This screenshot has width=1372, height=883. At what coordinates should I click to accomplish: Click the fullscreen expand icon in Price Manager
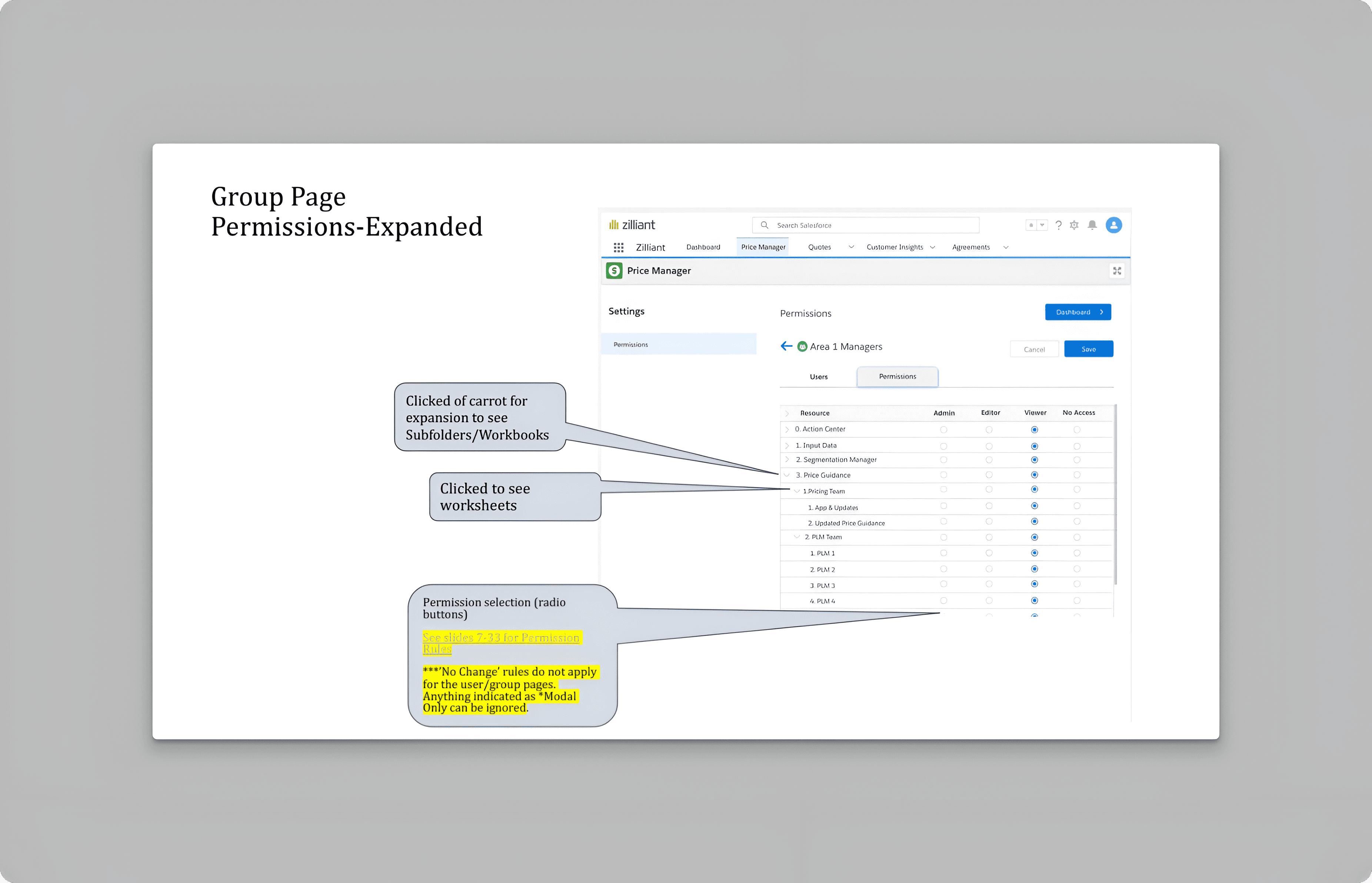pyautogui.click(x=1117, y=271)
